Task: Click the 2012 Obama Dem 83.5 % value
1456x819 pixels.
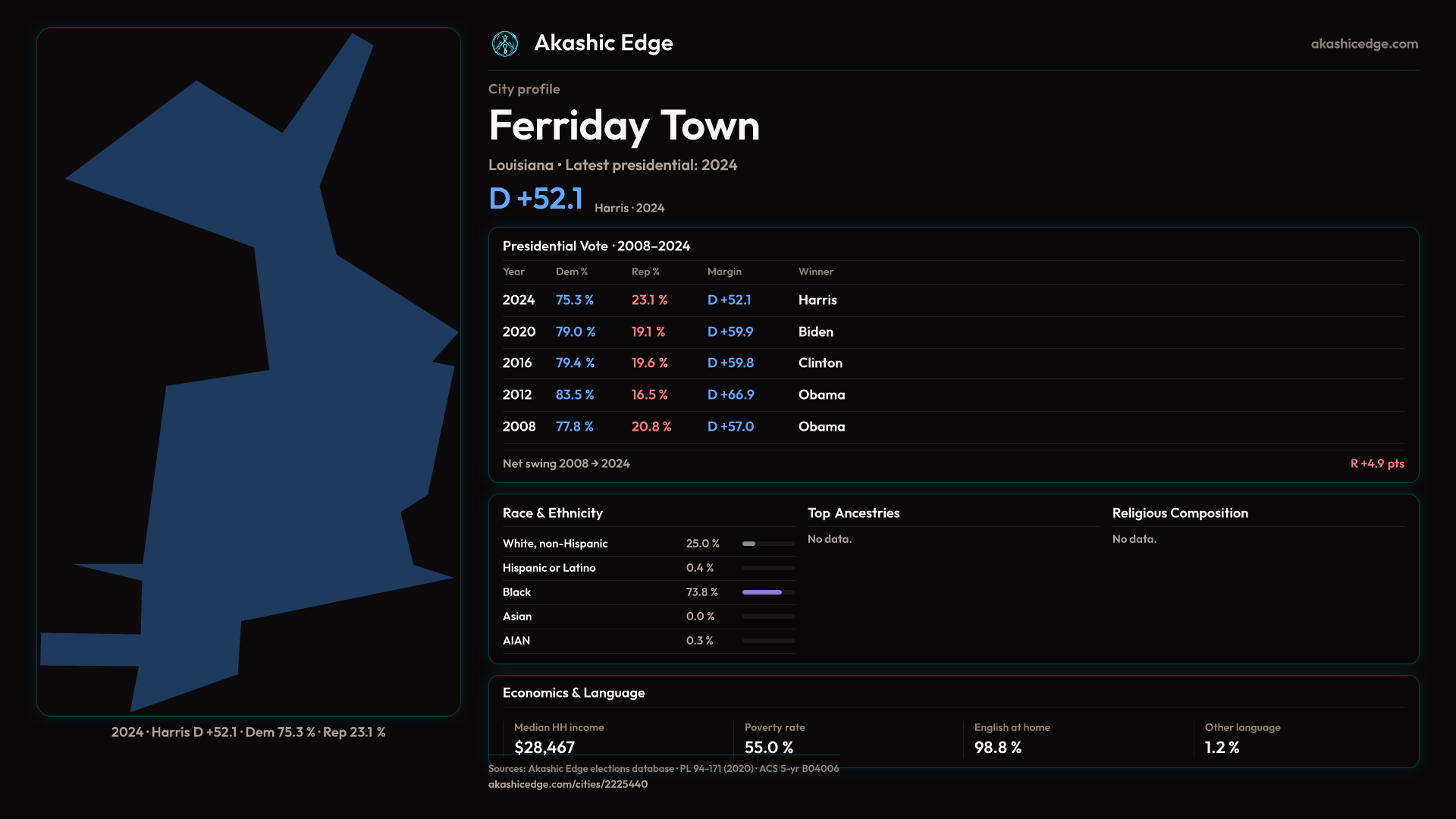Action: [575, 395]
